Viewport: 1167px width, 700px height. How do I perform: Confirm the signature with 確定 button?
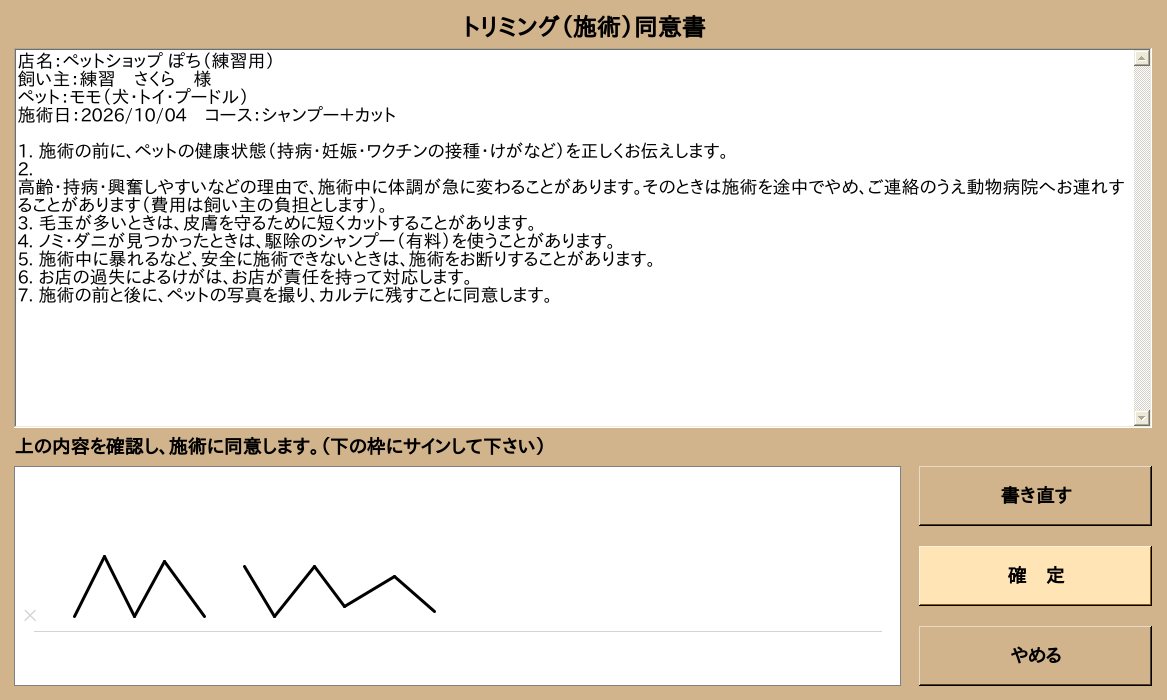coord(1035,575)
